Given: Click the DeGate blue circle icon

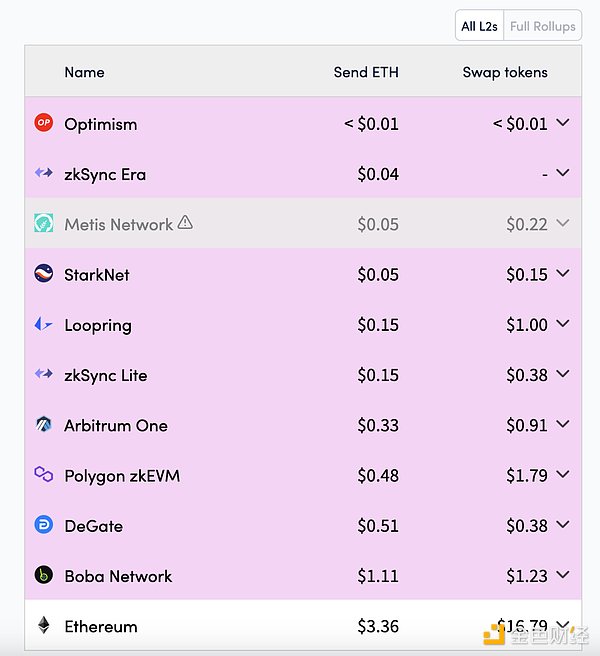Looking at the screenshot, I should [43, 525].
